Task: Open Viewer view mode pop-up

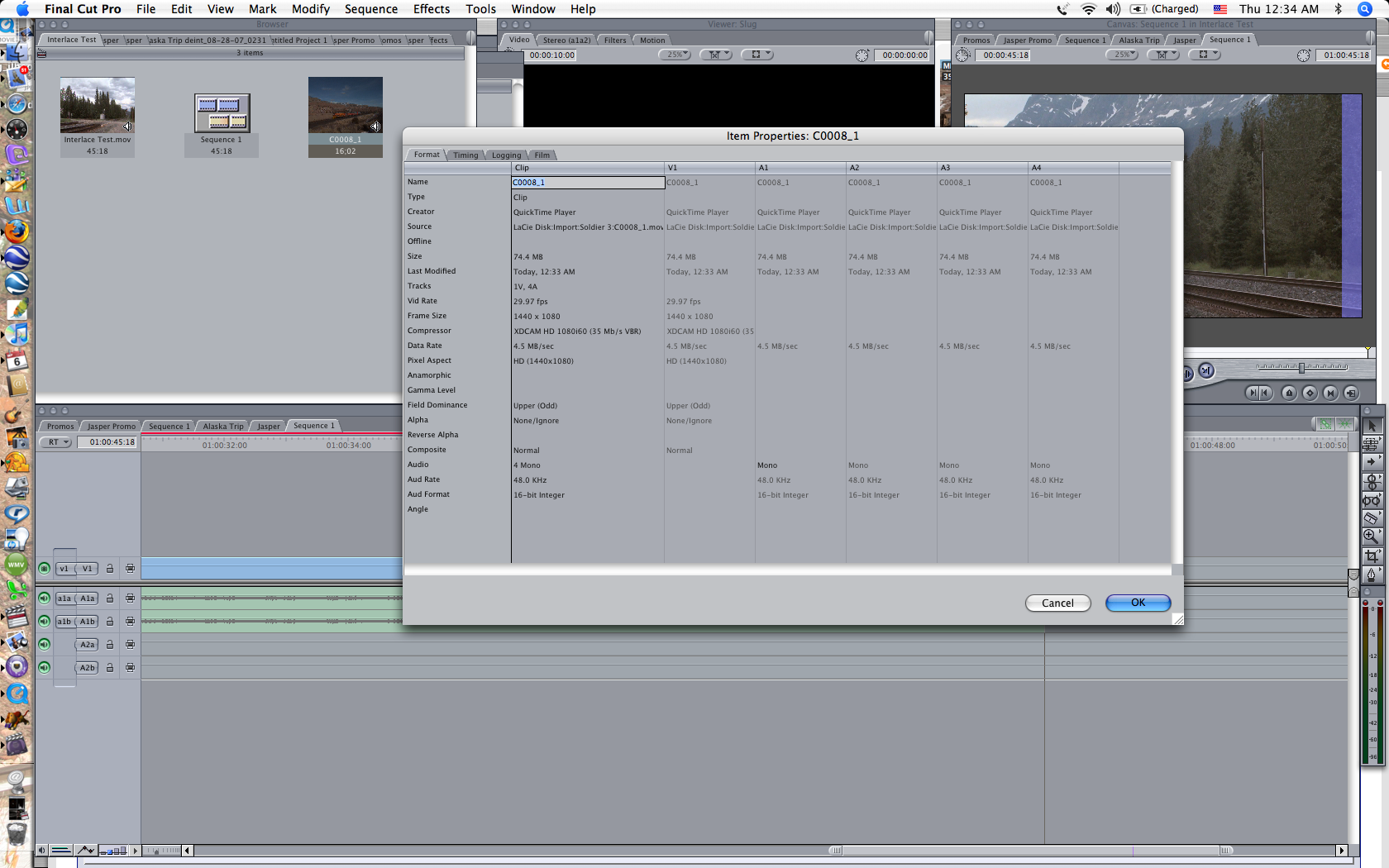Action: (x=757, y=55)
